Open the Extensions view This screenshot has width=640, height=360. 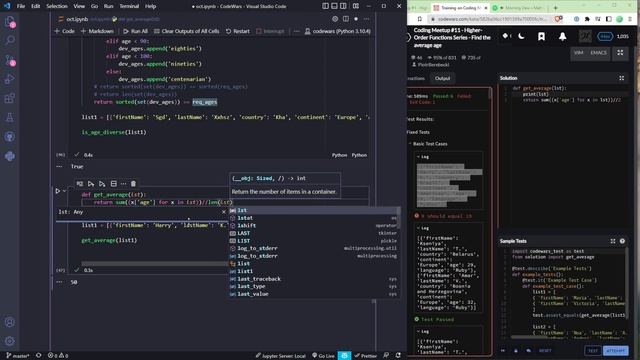pos(10,98)
